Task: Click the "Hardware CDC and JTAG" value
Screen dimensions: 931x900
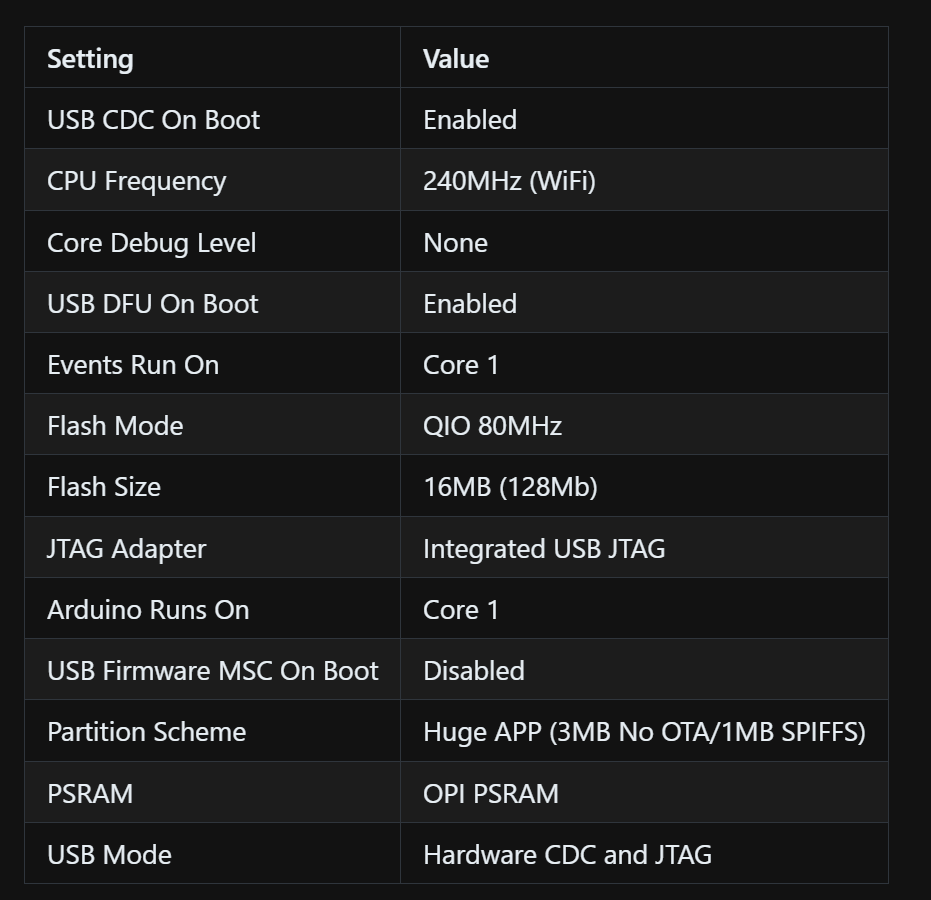Action: pos(567,855)
